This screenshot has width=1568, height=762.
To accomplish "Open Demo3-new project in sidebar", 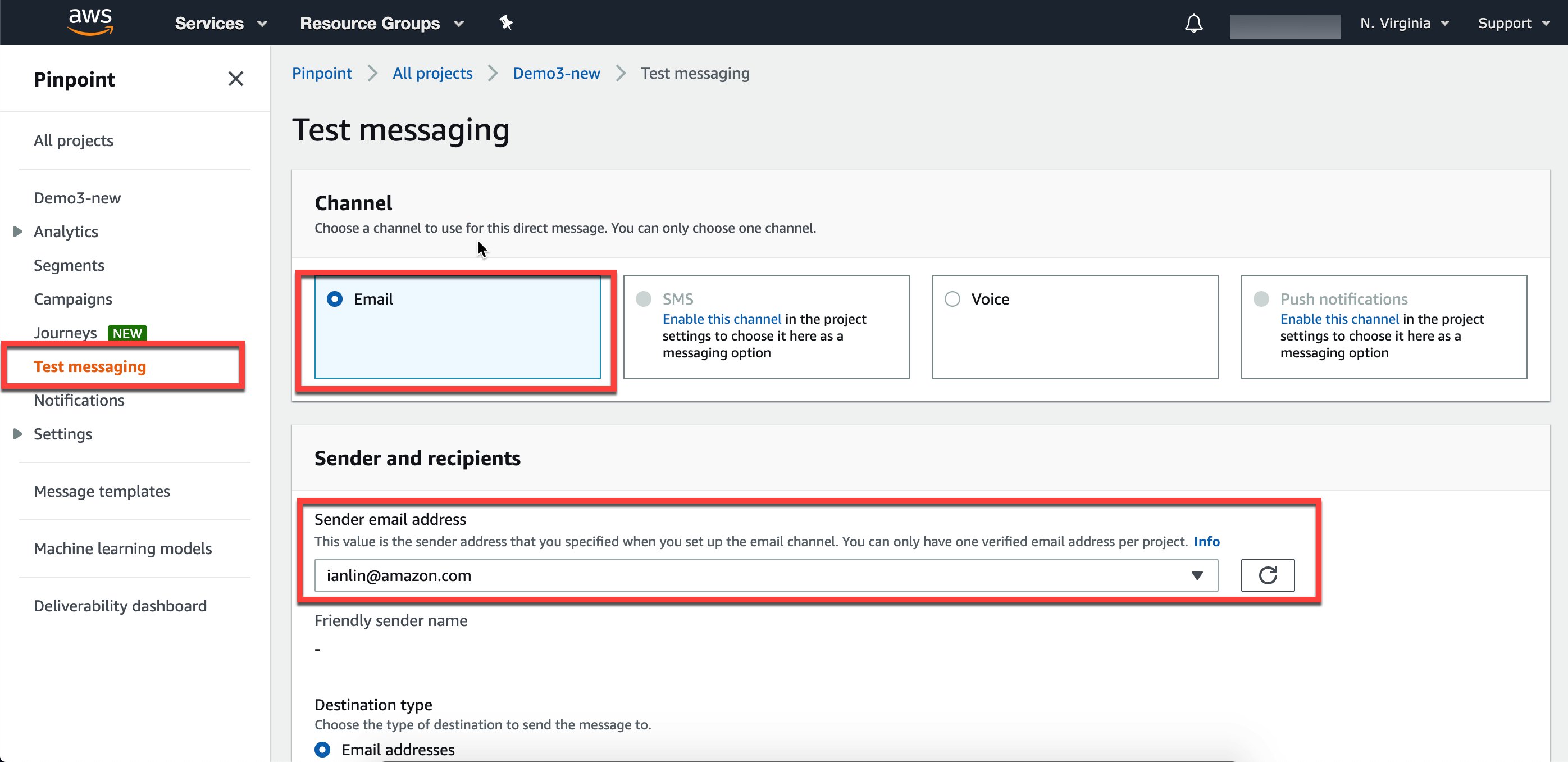I will pos(77,198).
